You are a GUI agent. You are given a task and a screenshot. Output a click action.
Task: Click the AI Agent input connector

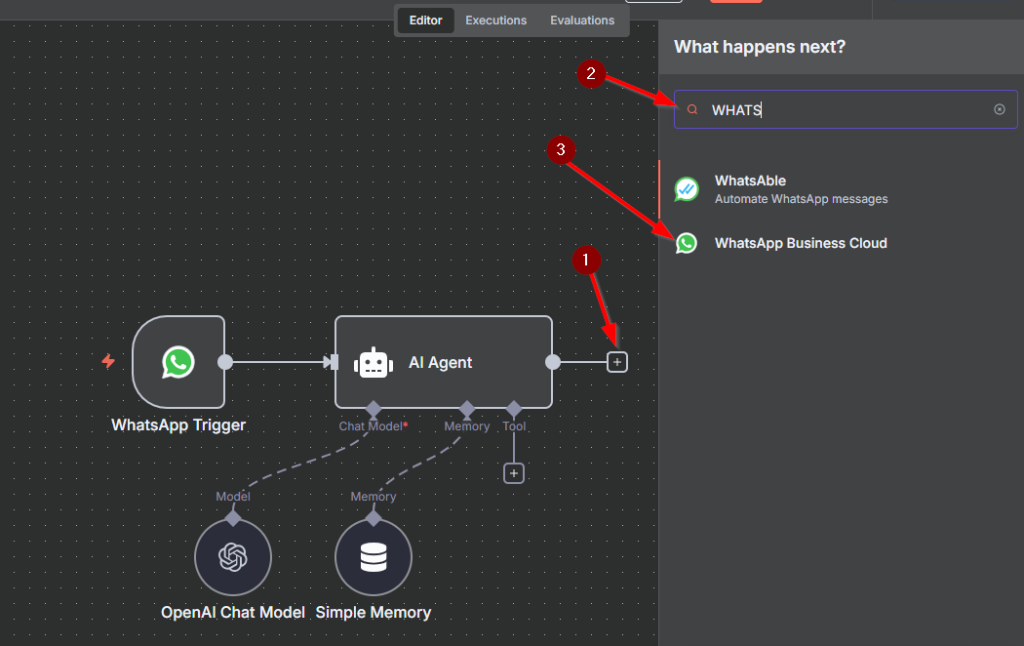332,362
